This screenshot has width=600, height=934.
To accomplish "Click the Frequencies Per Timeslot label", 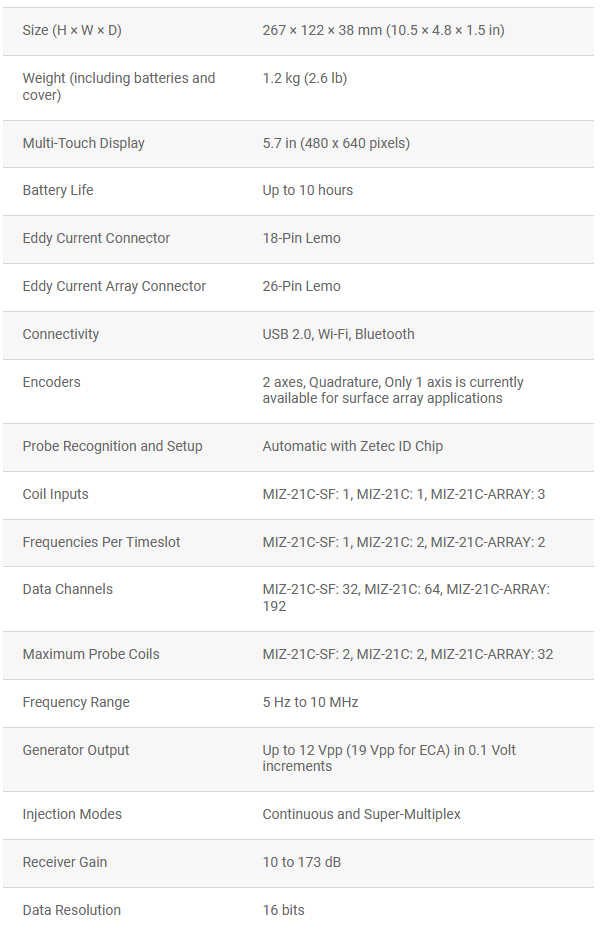I will click(x=102, y=542).
